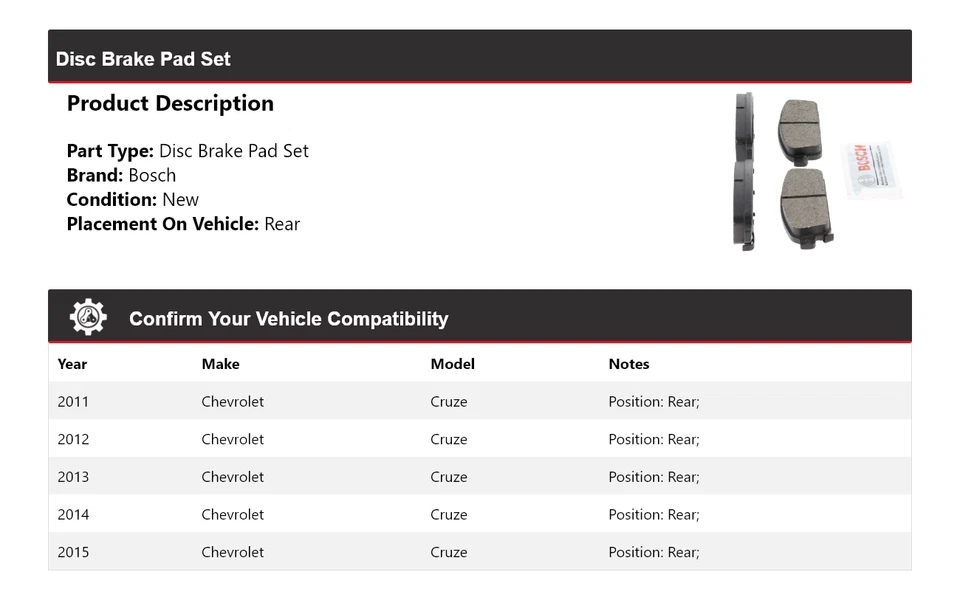The height and width of the screenshot is (600, 960).
Task: Click the gear compatibility icon
Action: point(88,317)
